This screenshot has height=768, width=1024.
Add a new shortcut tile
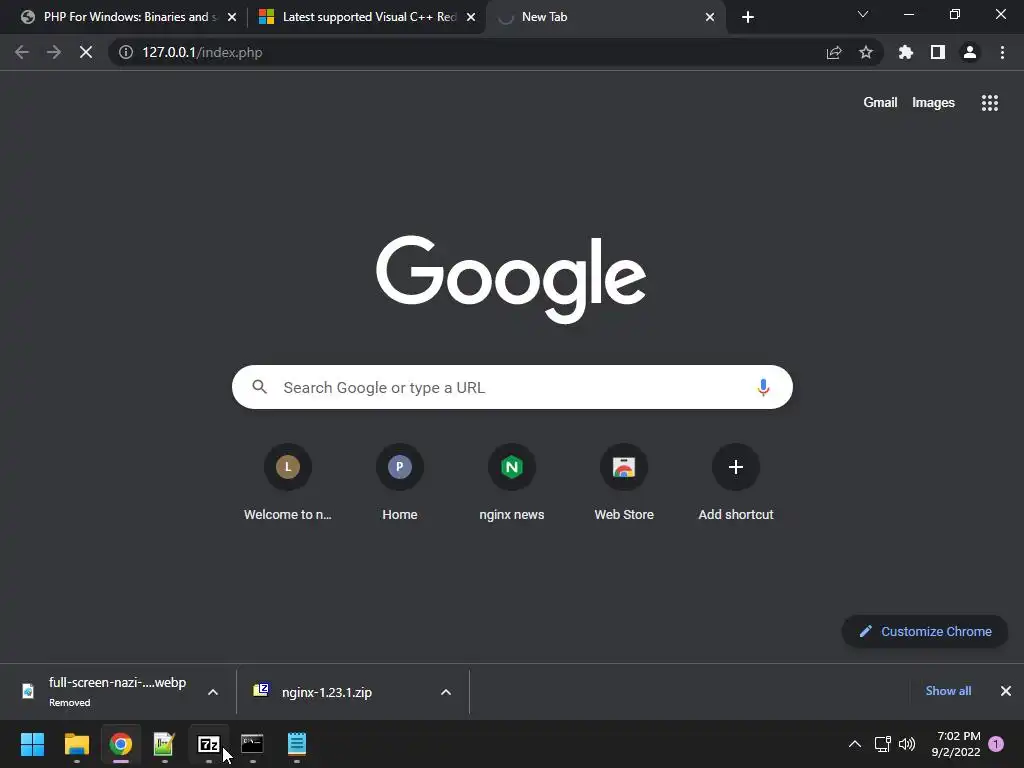[736, 483]
